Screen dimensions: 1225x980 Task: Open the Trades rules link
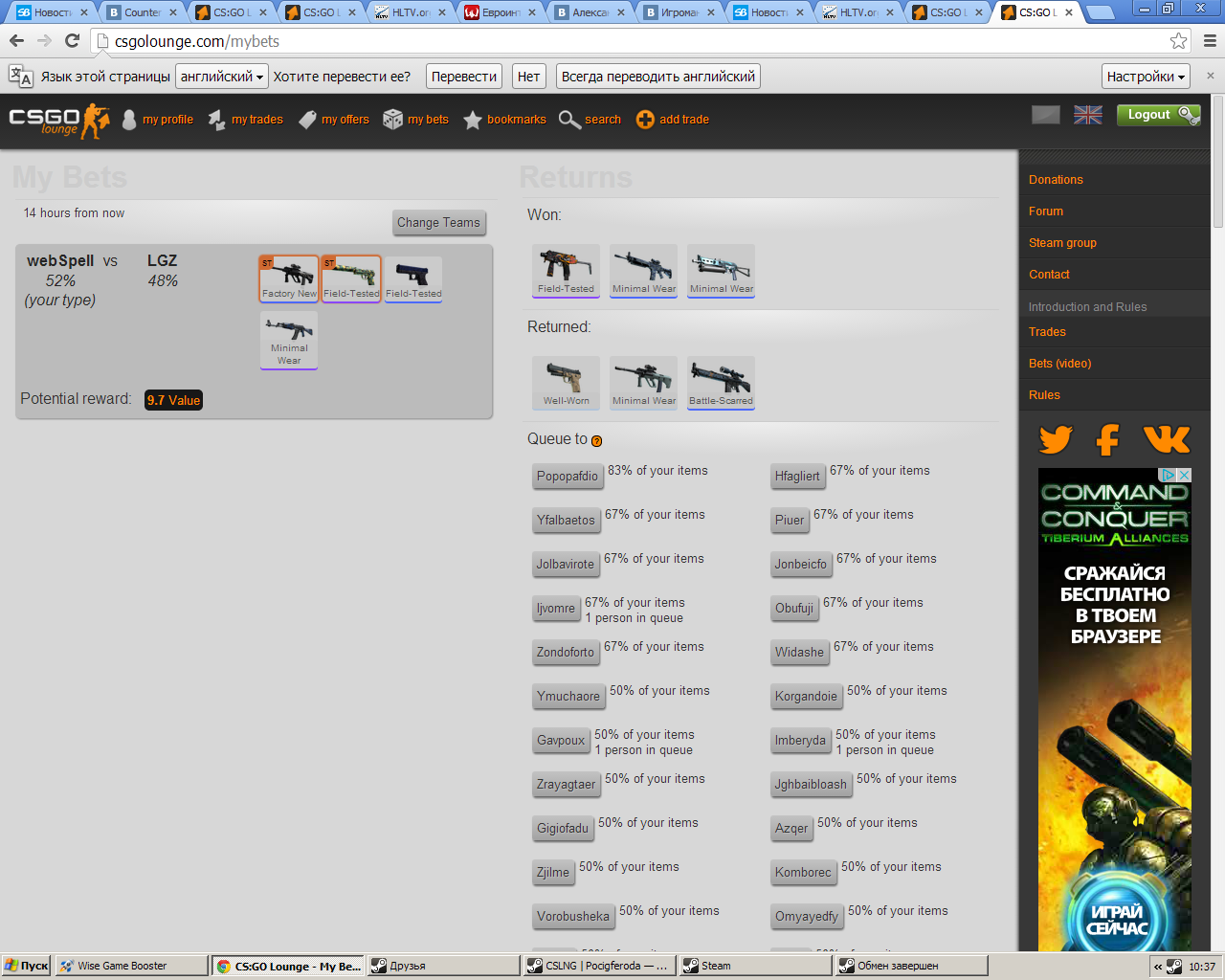[x=1047, y=332]
